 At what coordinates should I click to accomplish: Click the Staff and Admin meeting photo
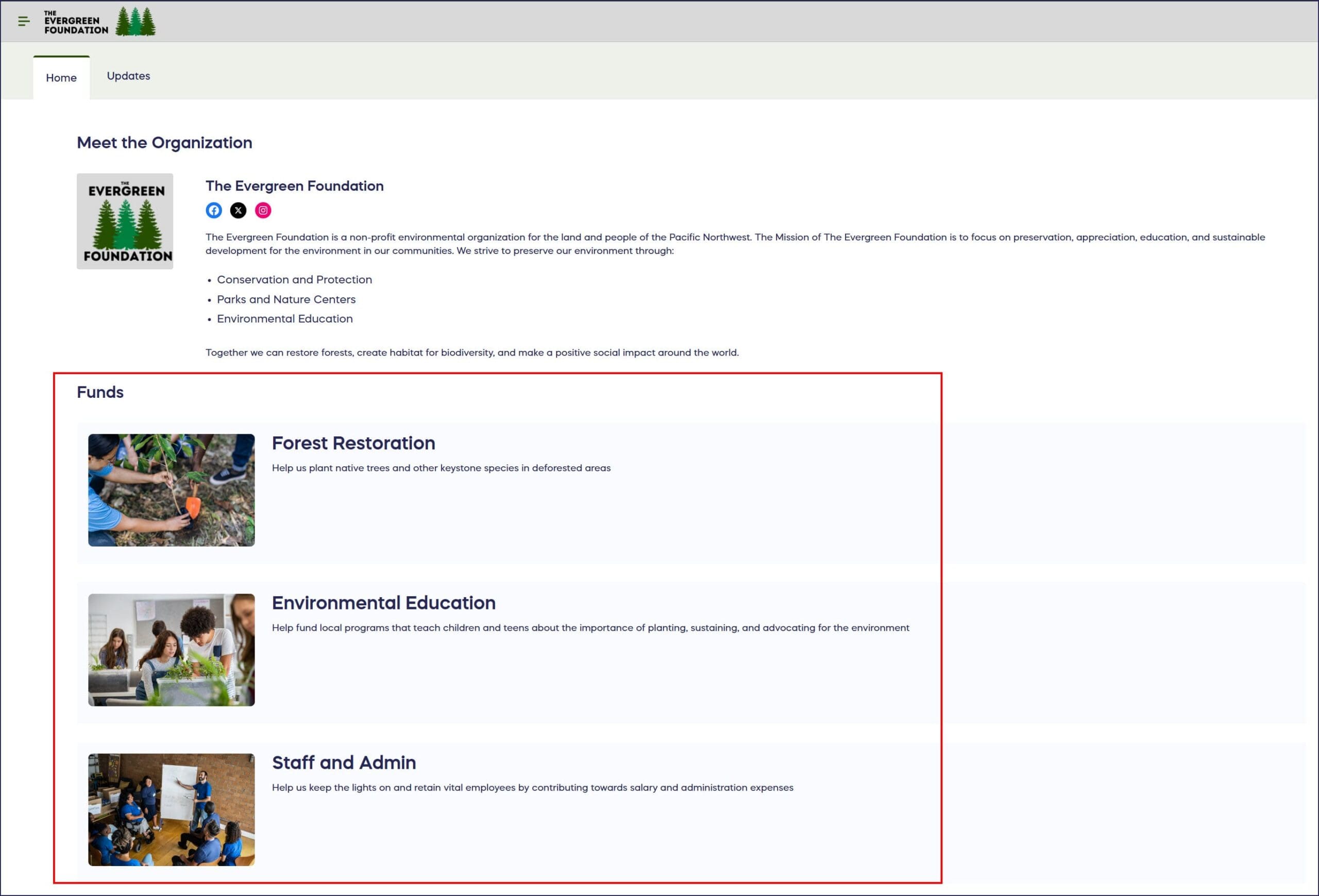click(172, 810)
